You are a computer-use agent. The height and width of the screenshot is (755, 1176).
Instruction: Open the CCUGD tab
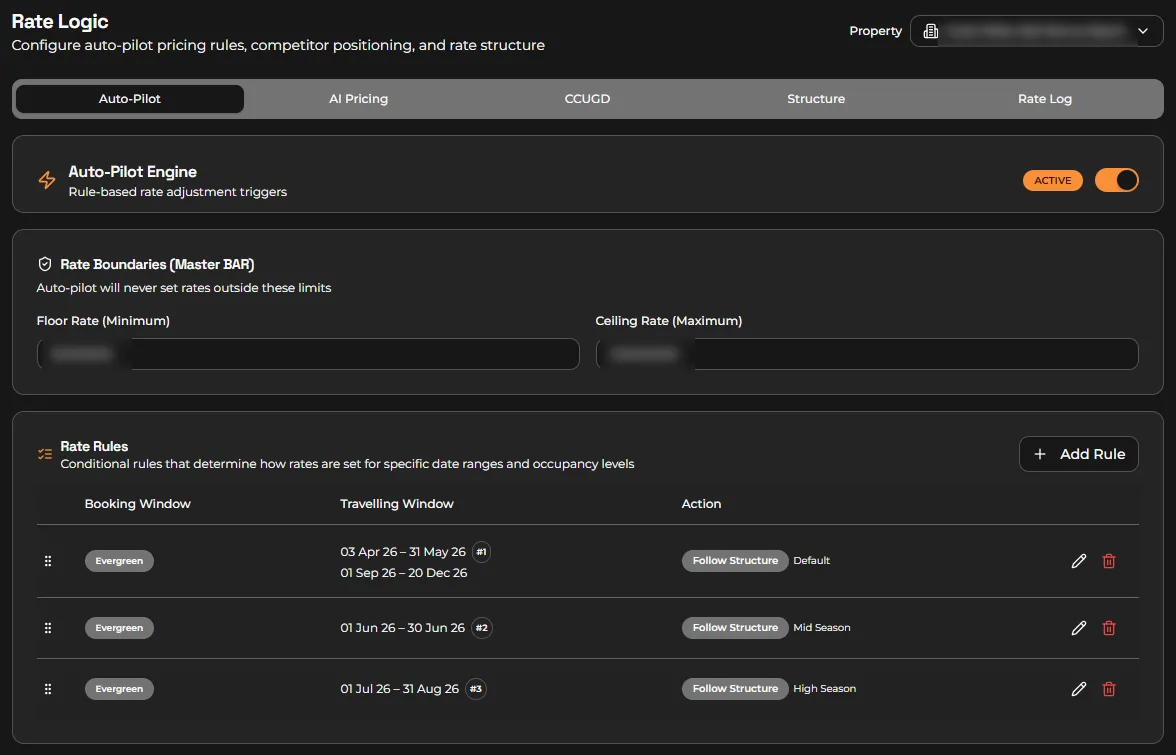587,99
